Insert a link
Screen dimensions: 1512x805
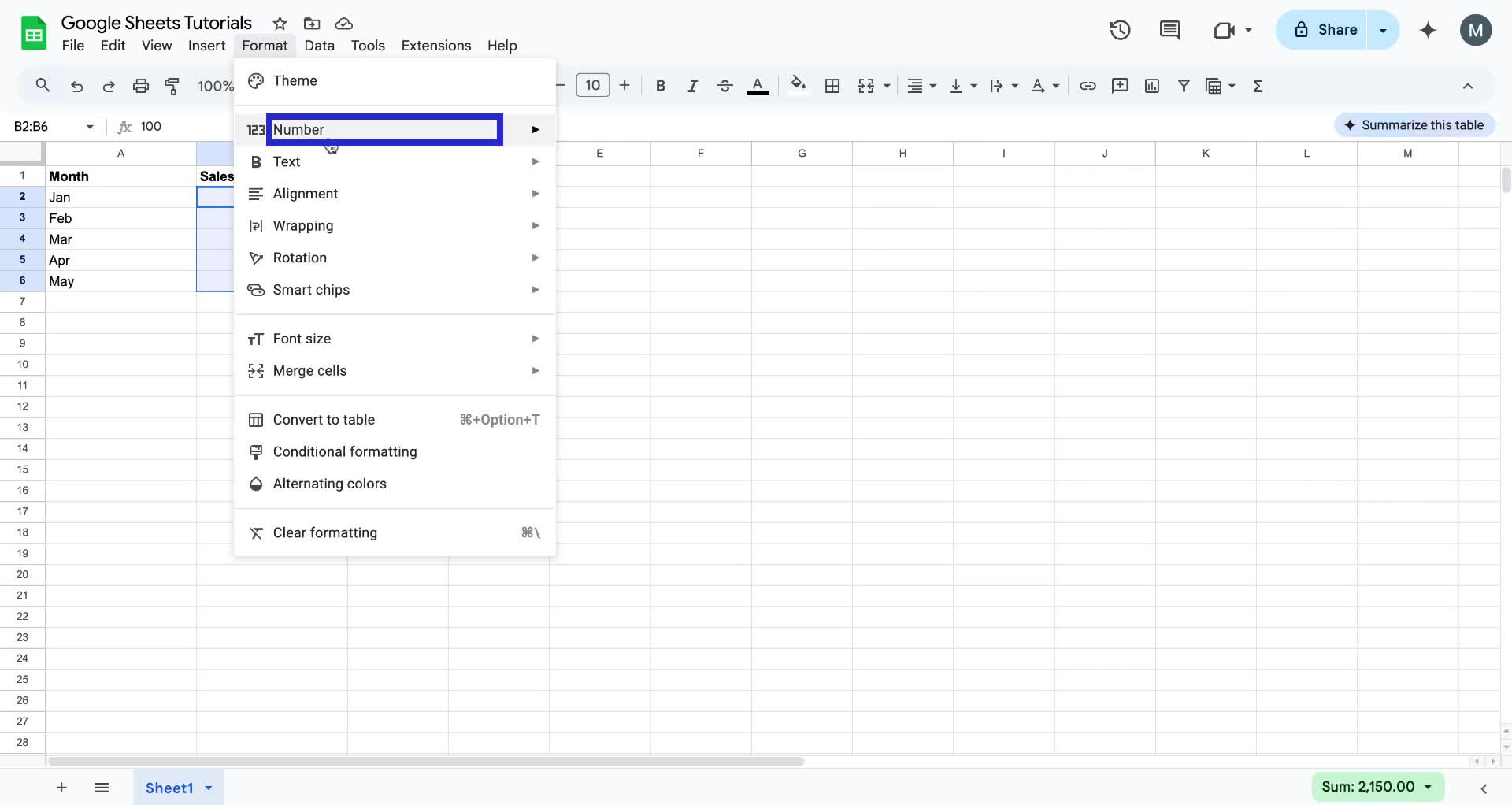pyautogui.click(x=1088, y=85)
